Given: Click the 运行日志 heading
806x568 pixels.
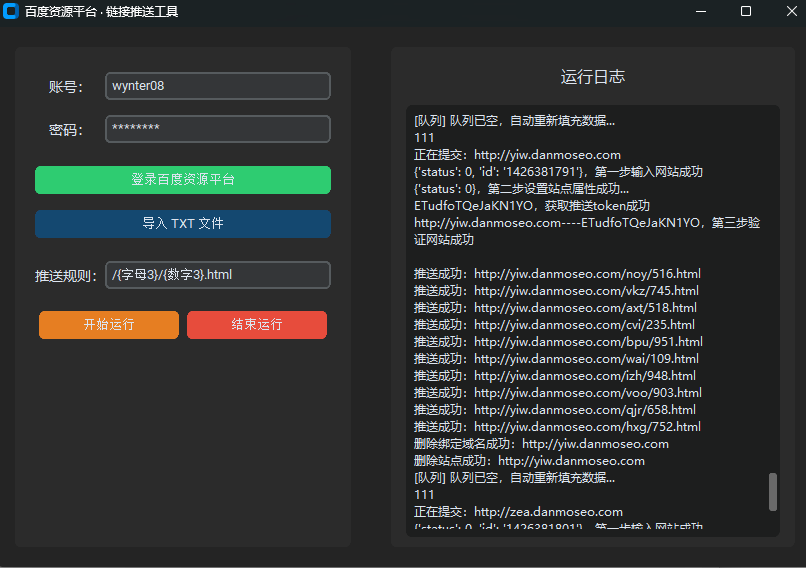Looking at the screenshot, I should pos(593,77).
